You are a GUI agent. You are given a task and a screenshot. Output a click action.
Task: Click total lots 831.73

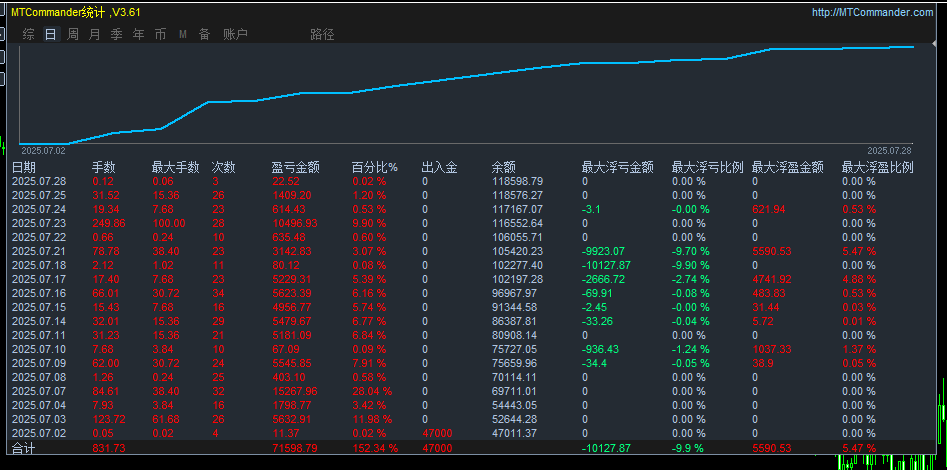tap(109, 448)
